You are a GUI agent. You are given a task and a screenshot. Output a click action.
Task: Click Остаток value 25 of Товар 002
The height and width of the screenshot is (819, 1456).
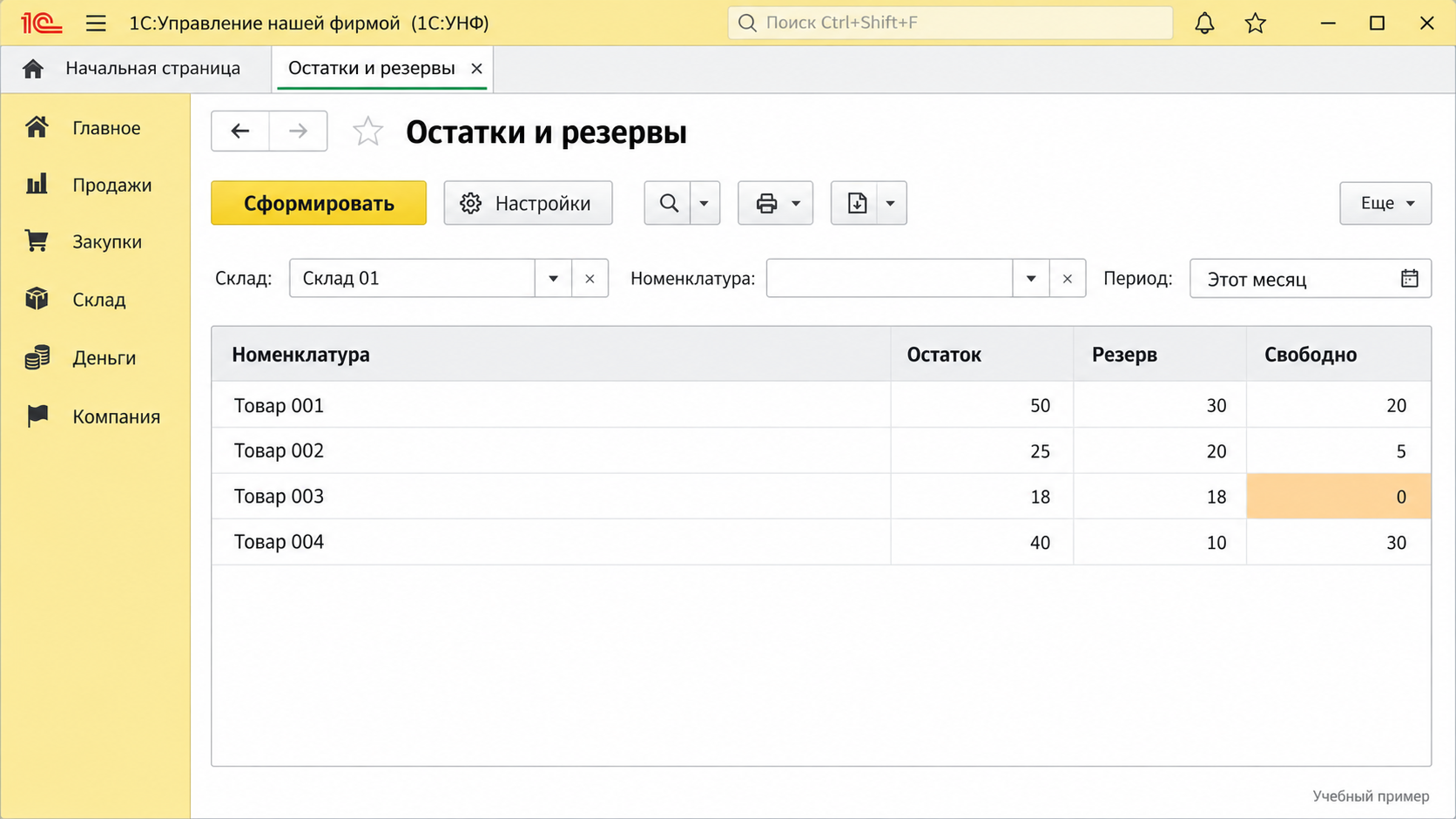pos(981,451)
